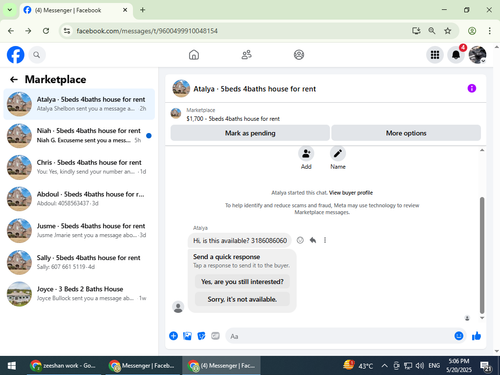Open Atalya conversation in list

pos(79,104)
